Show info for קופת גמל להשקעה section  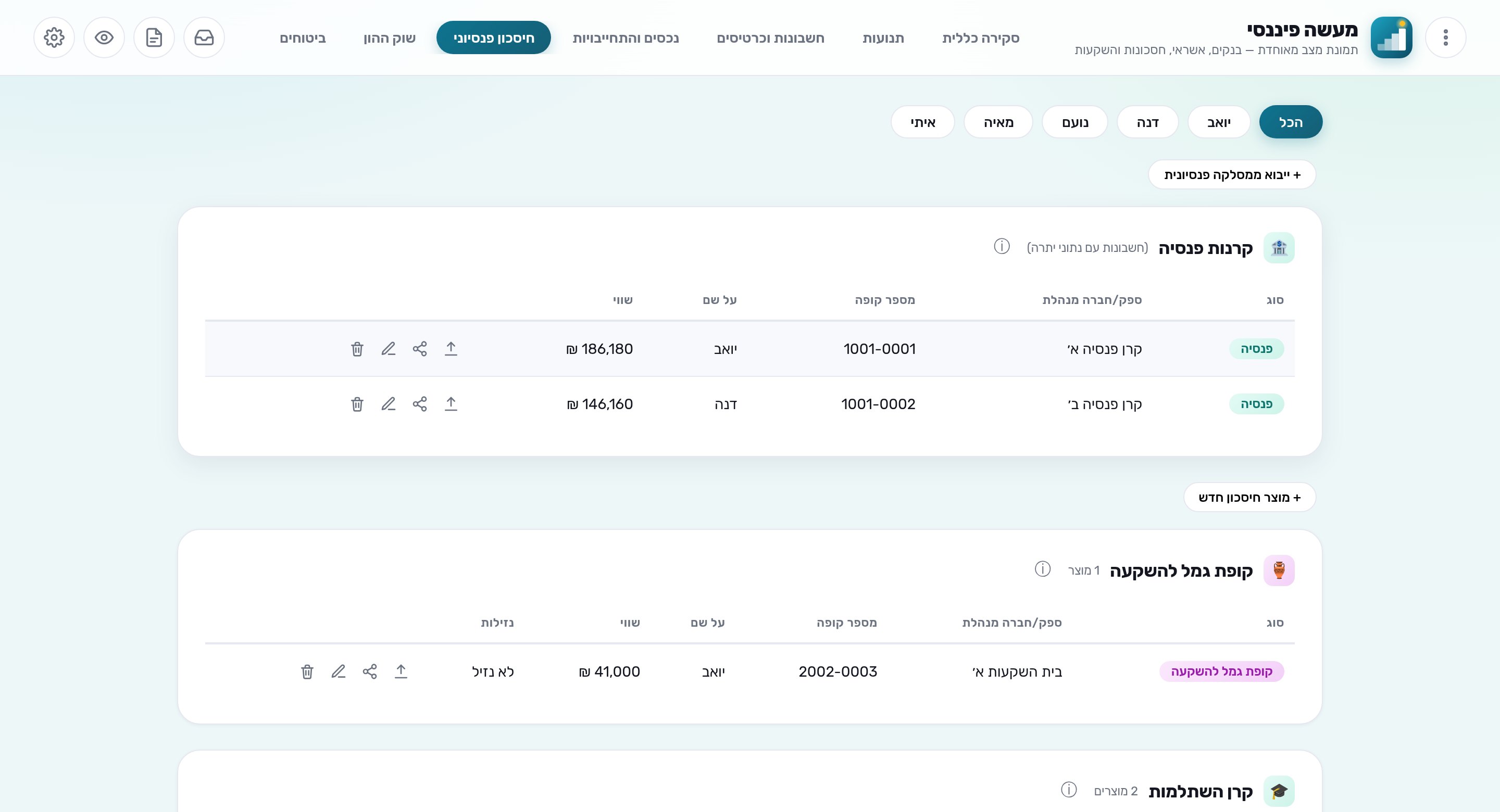click(x=1042, y=569)
